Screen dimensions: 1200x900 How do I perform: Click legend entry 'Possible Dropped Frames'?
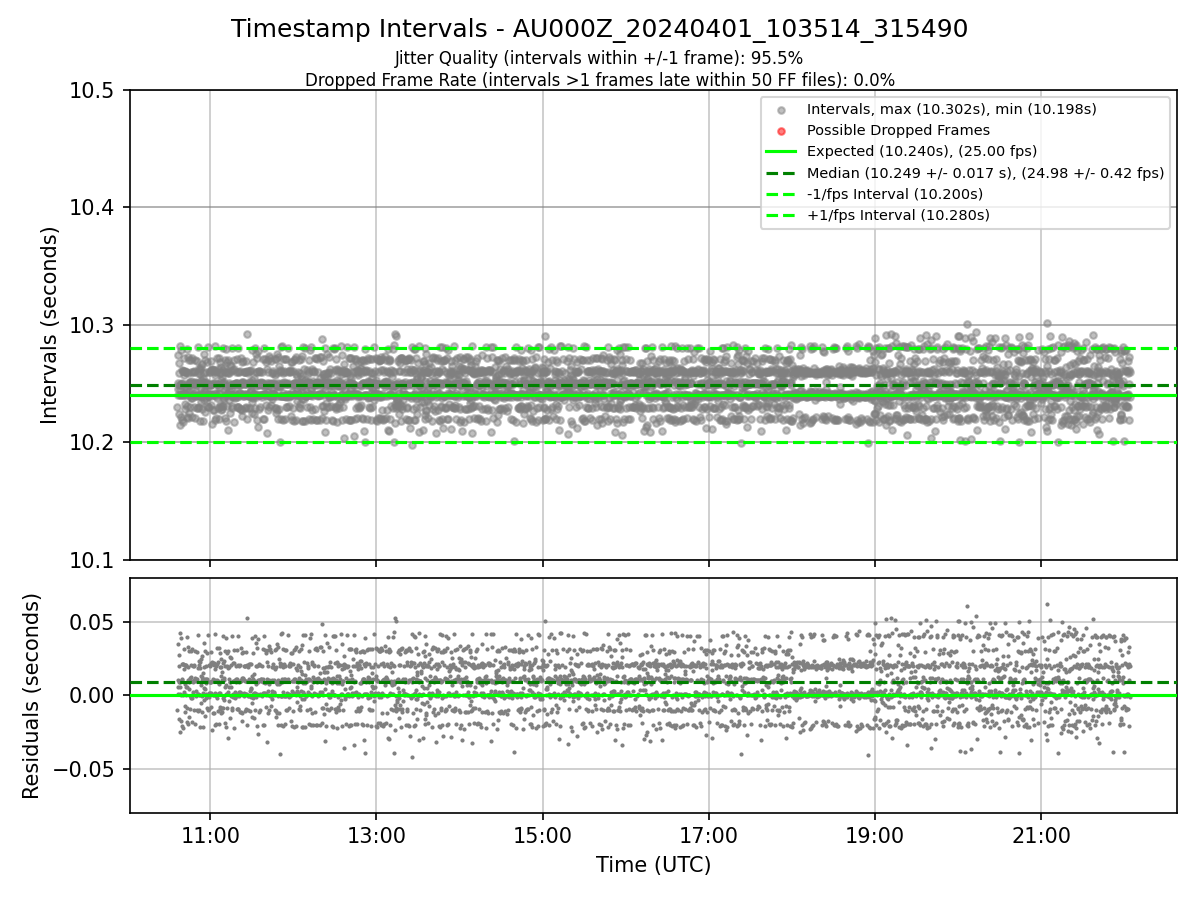[898, 130]
